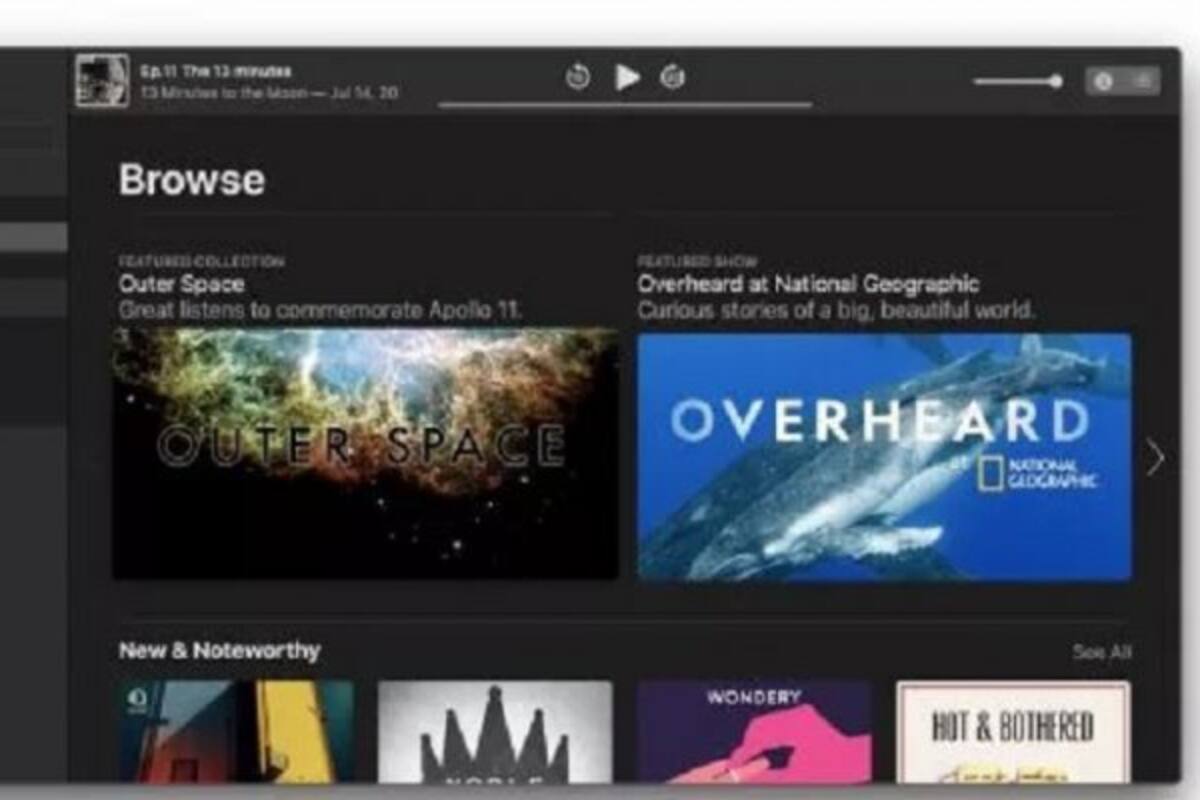This screenshot has width=1200, height=800.
Task: Open the Outer Space featured banner
Action: coord(365,454)
